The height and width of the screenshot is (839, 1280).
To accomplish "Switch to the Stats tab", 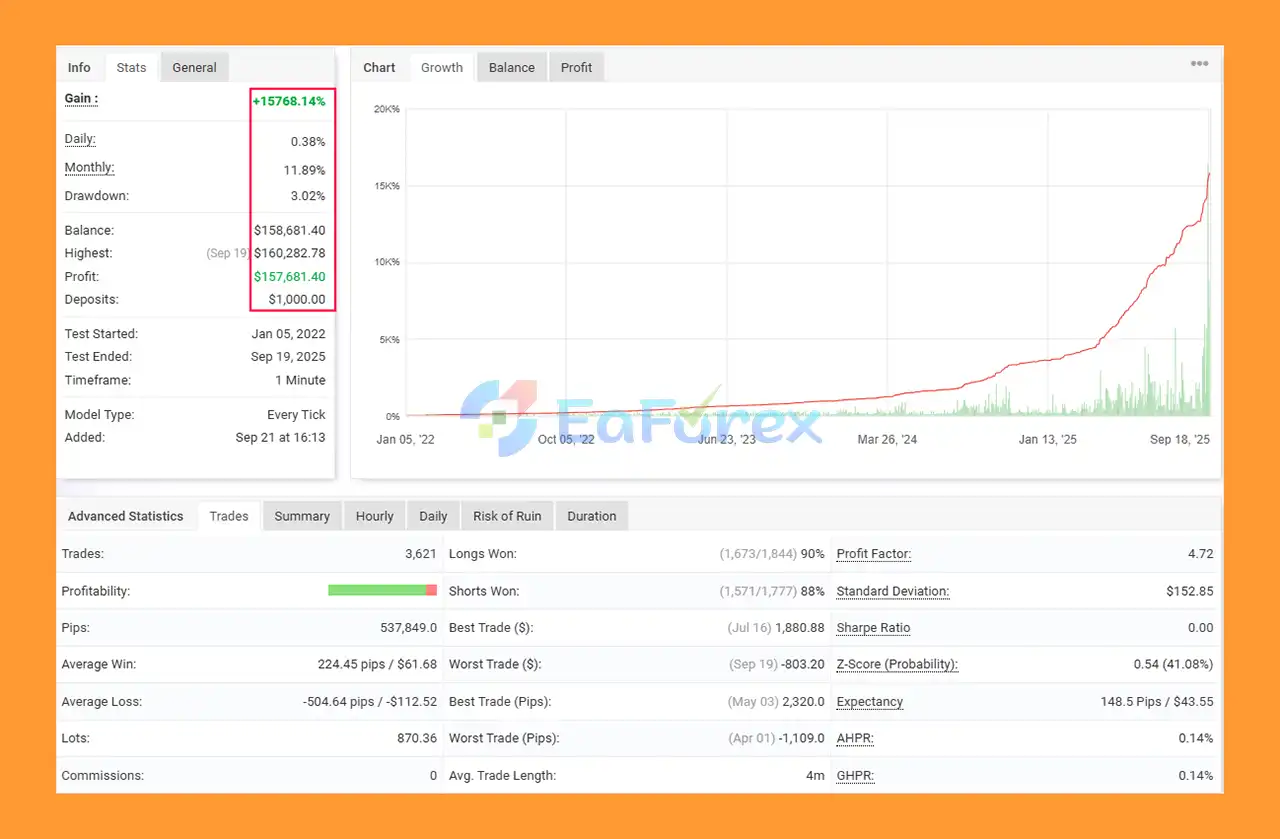I will pos(131,68).
